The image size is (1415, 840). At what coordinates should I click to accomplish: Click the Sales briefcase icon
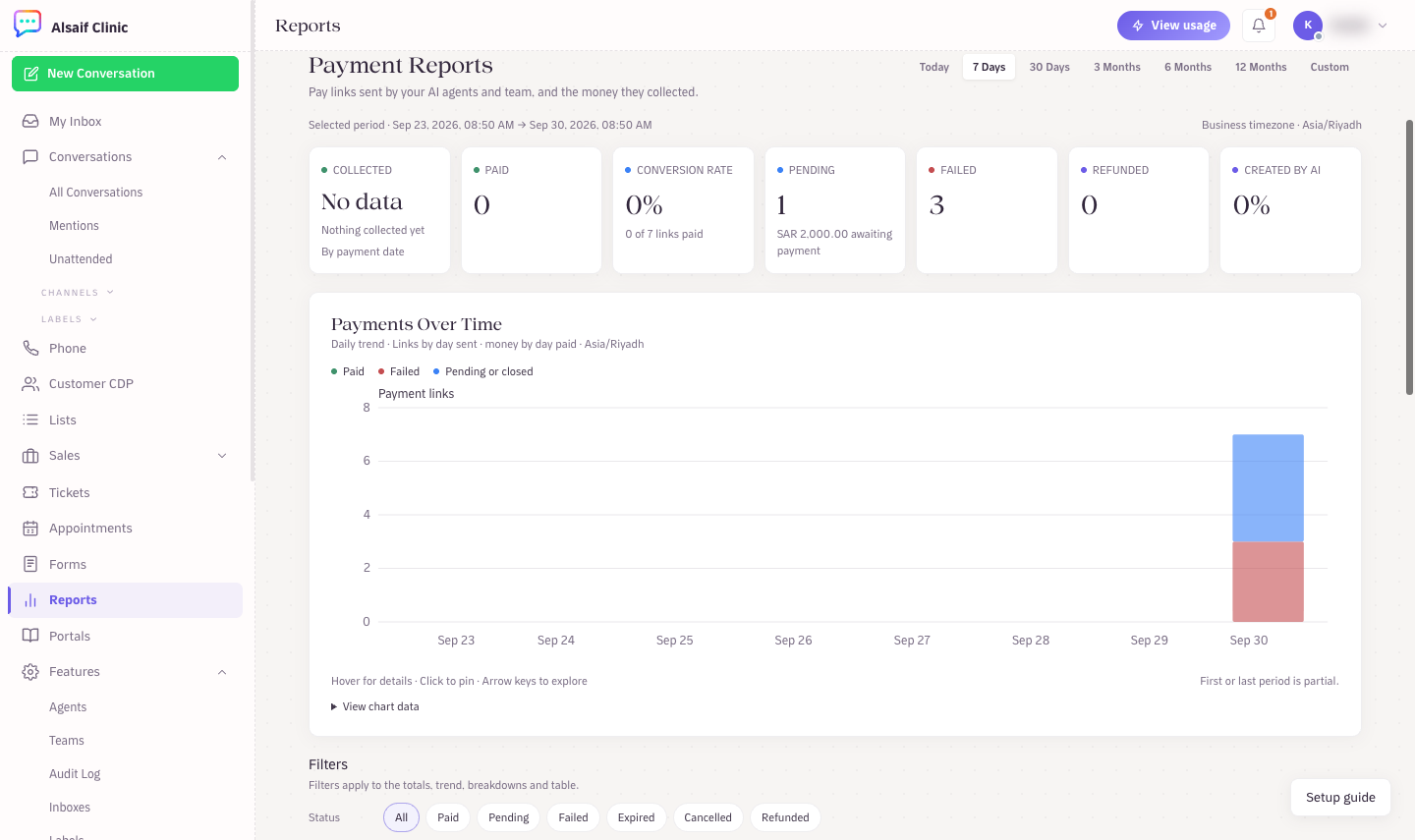pyautogui.click(x=30, y=456)
